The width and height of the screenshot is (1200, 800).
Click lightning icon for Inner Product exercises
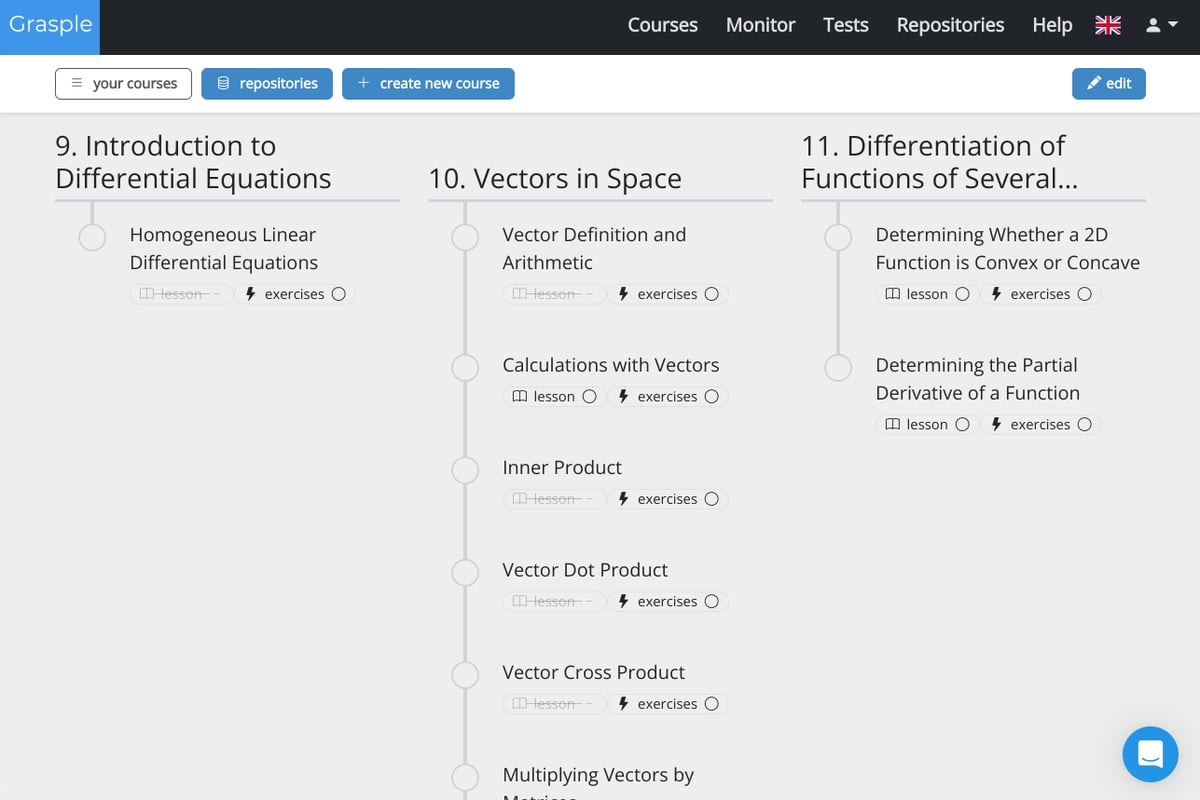coord(623,499)
